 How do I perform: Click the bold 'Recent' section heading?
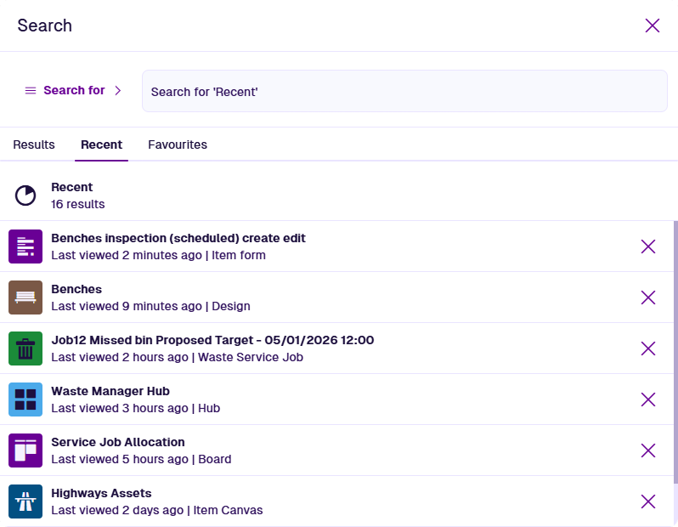pyautogui.click(x=72, y=187)
